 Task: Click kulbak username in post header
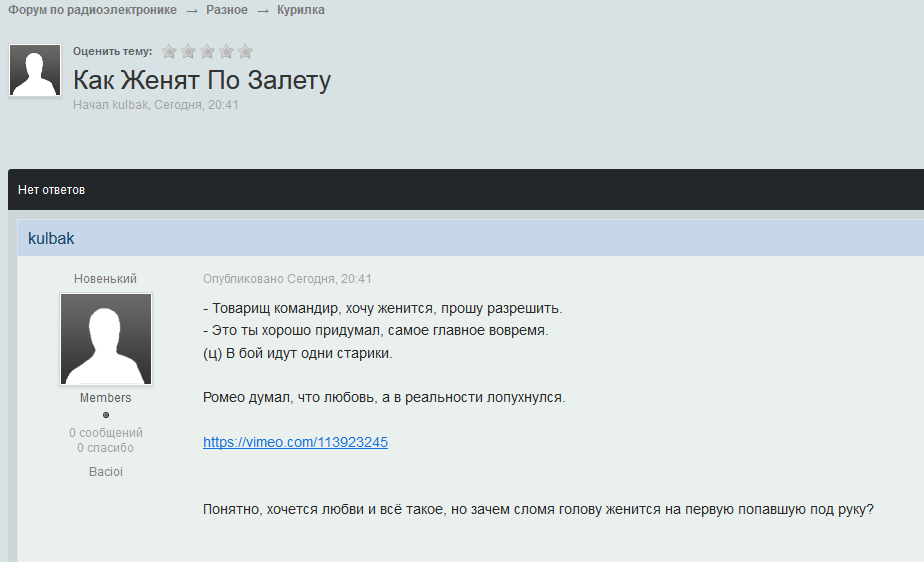(x=51, y=239)
